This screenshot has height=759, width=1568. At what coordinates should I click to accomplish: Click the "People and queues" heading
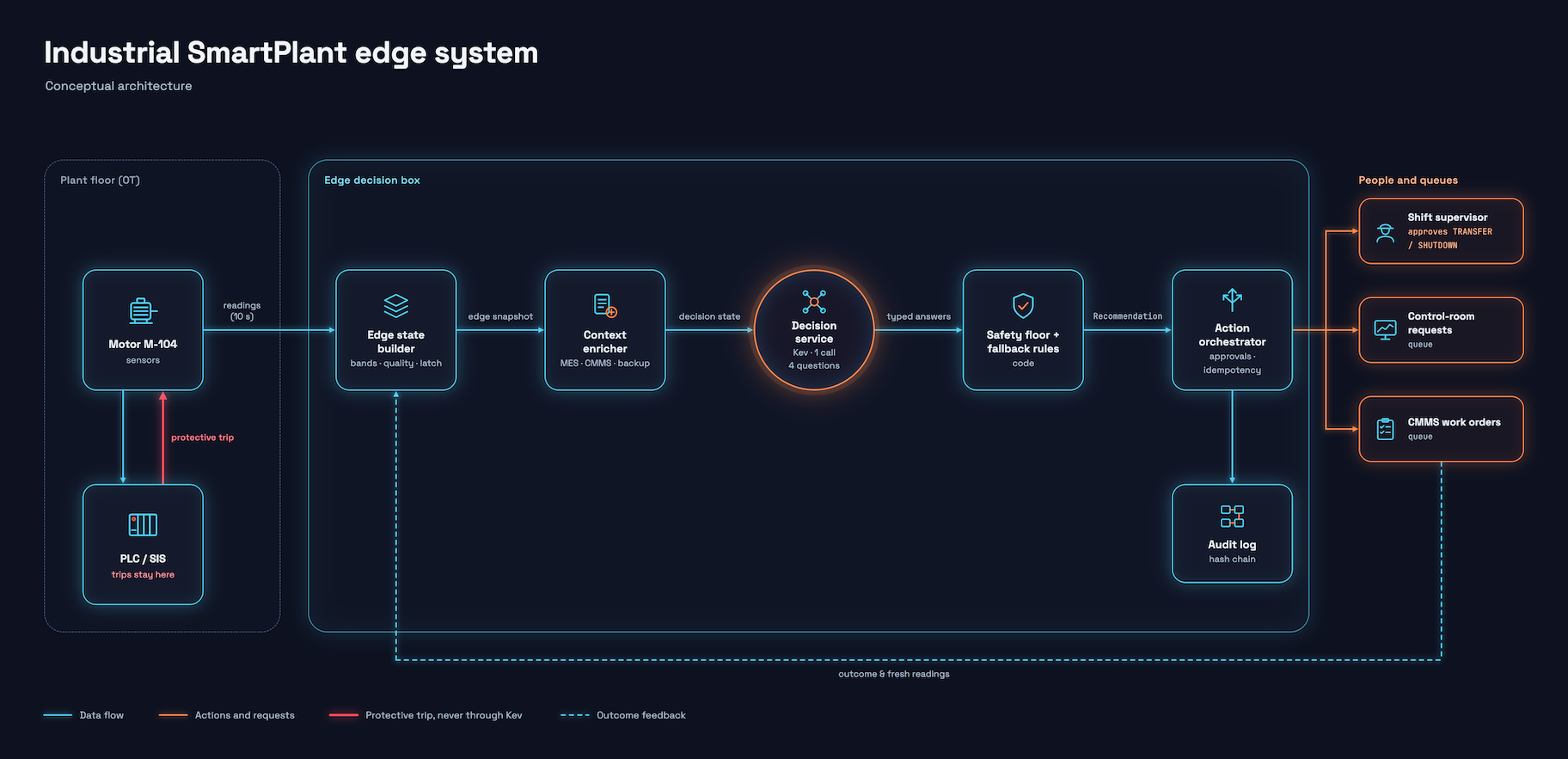coord(1408,181)
